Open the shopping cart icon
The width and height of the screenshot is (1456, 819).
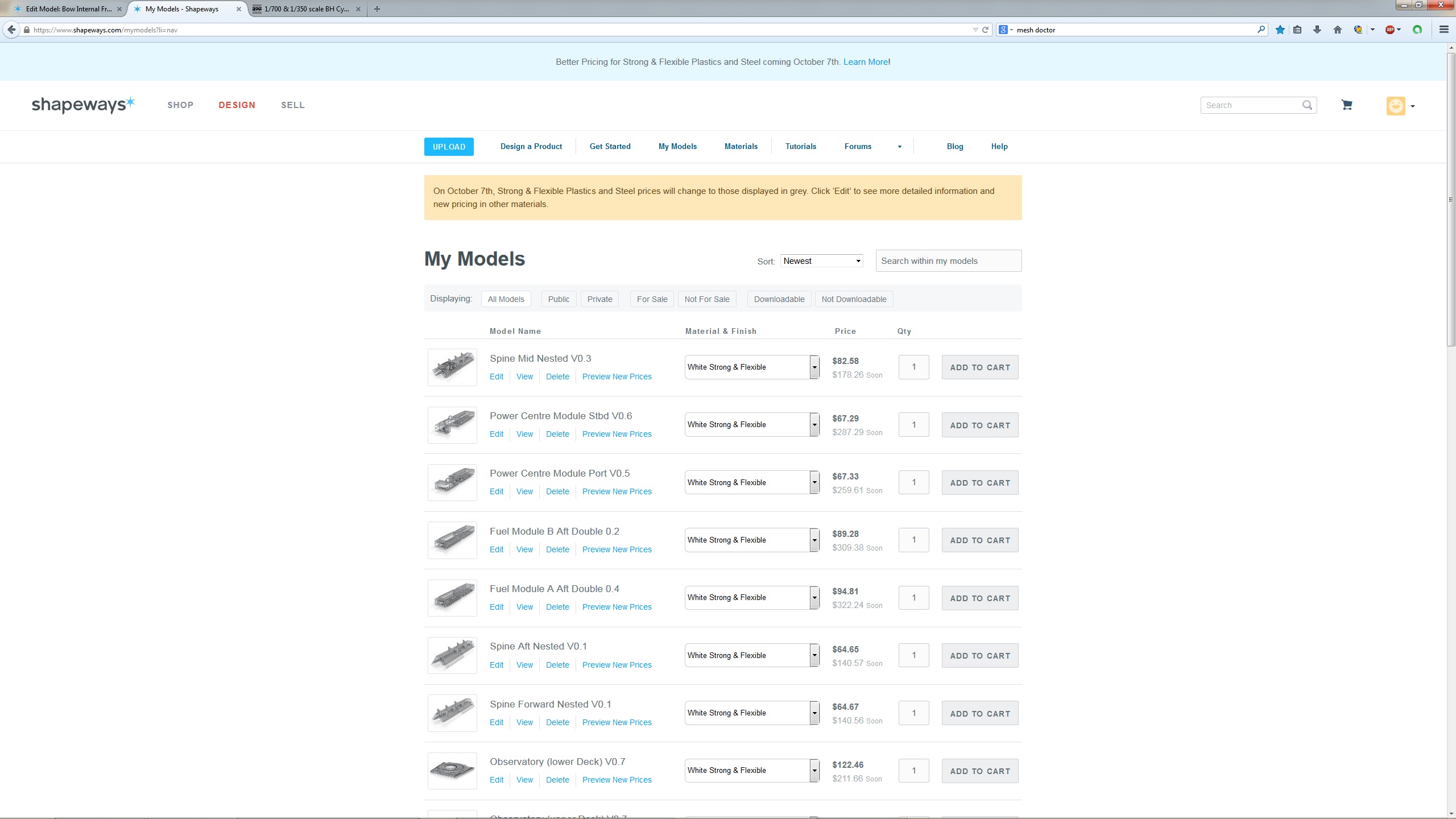click(x=1347, y=105)
